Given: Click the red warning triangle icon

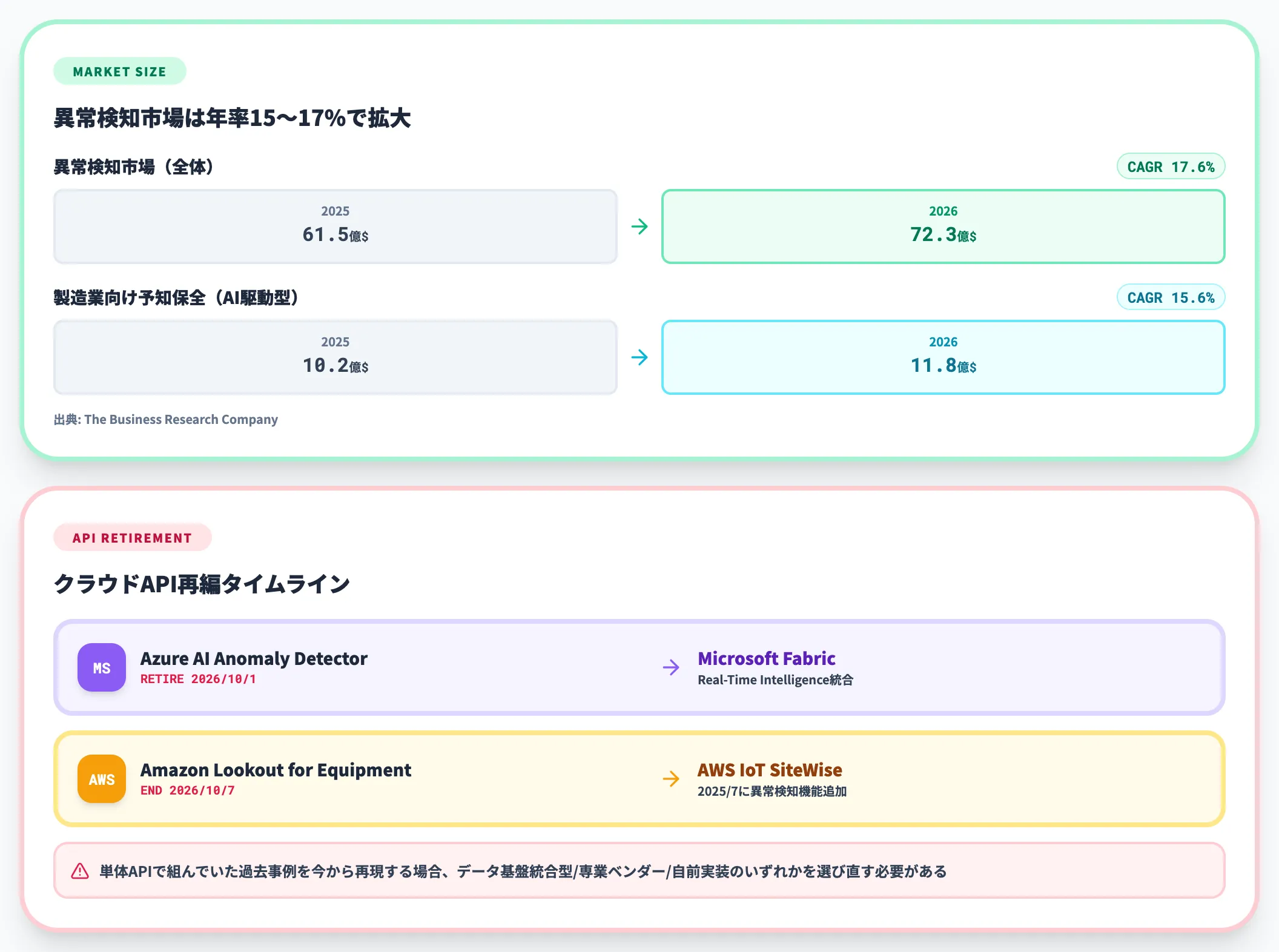Looking at the screenshot, I should (80, 871).
